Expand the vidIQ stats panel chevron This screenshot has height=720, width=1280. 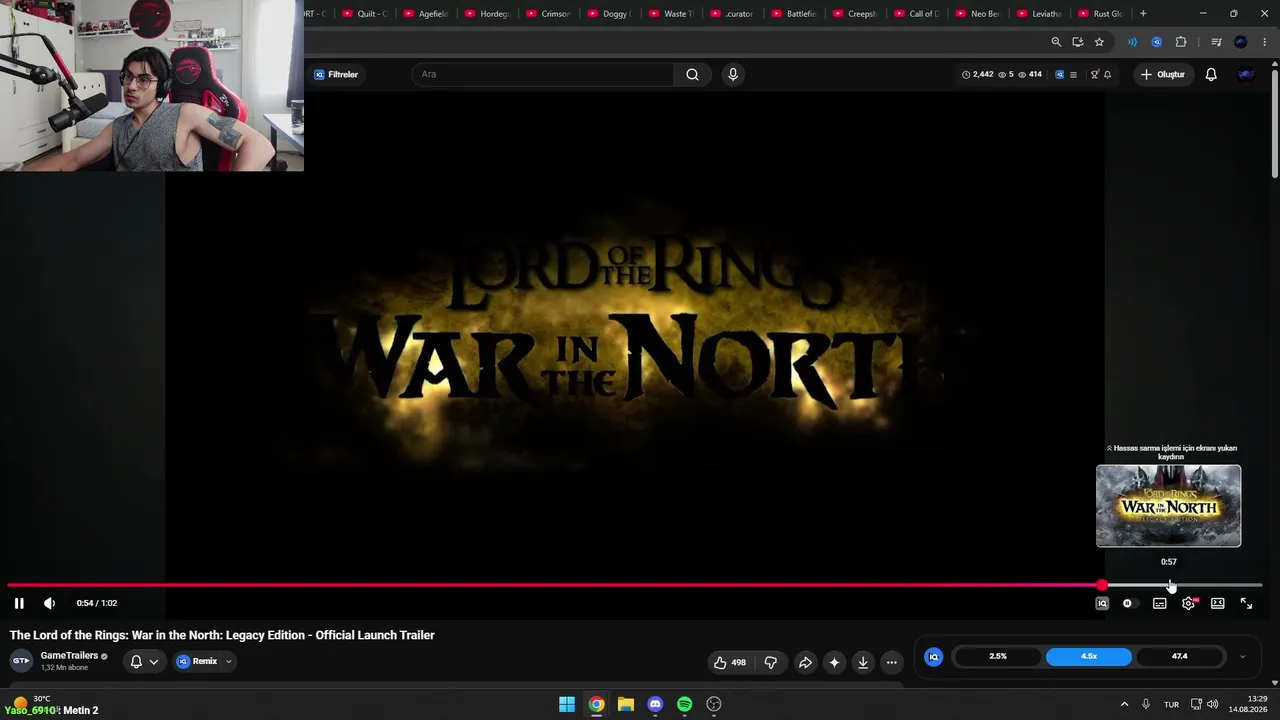tap(1242, 657)
